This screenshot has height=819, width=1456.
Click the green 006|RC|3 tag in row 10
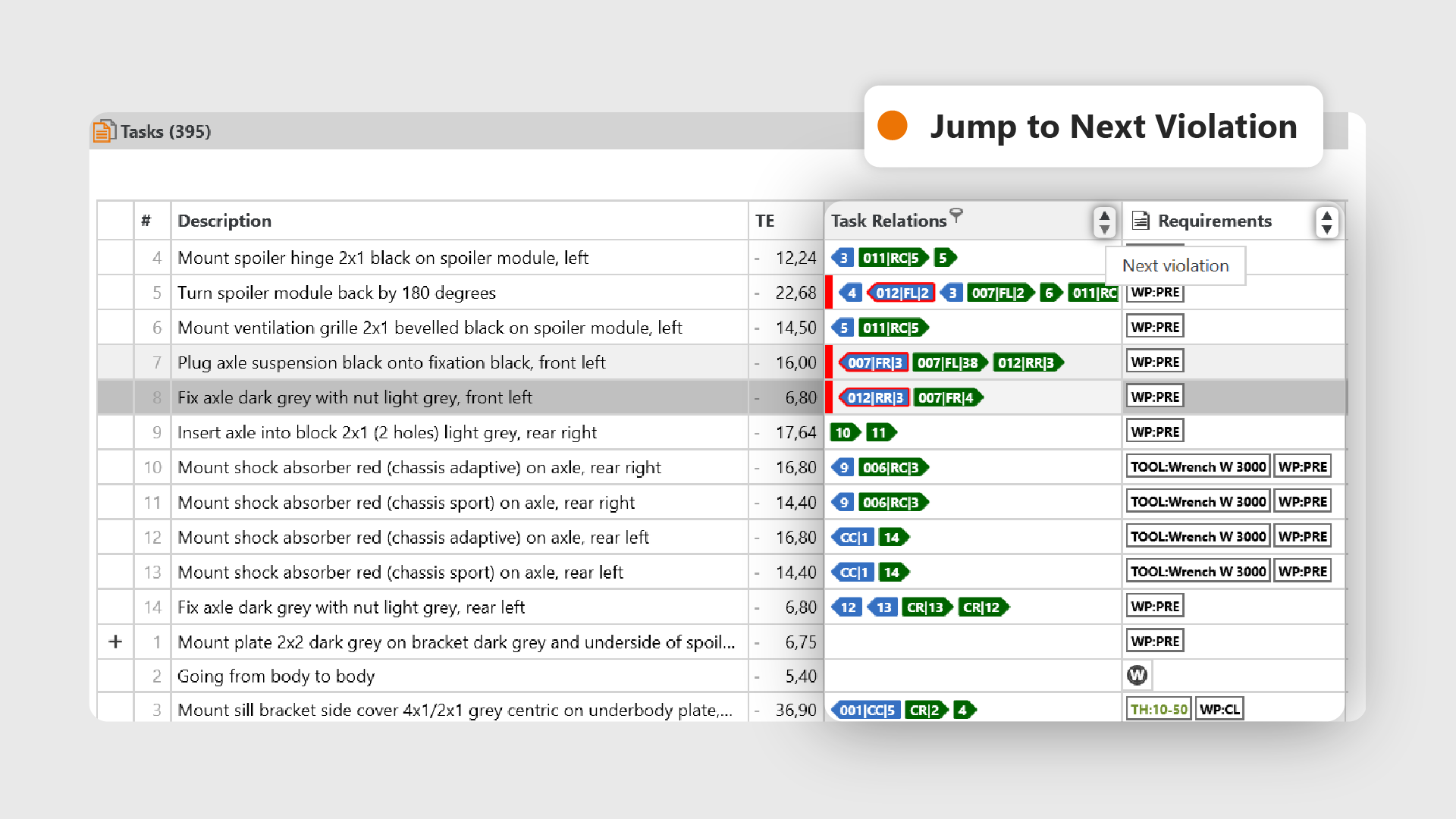(893, 467)
